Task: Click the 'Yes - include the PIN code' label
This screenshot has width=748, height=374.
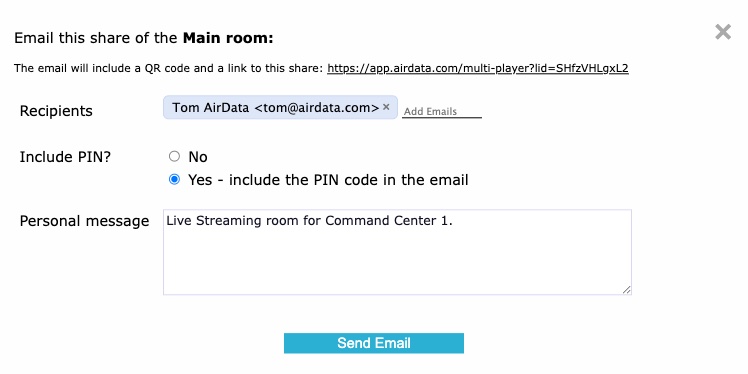Action: pos(328,180)
